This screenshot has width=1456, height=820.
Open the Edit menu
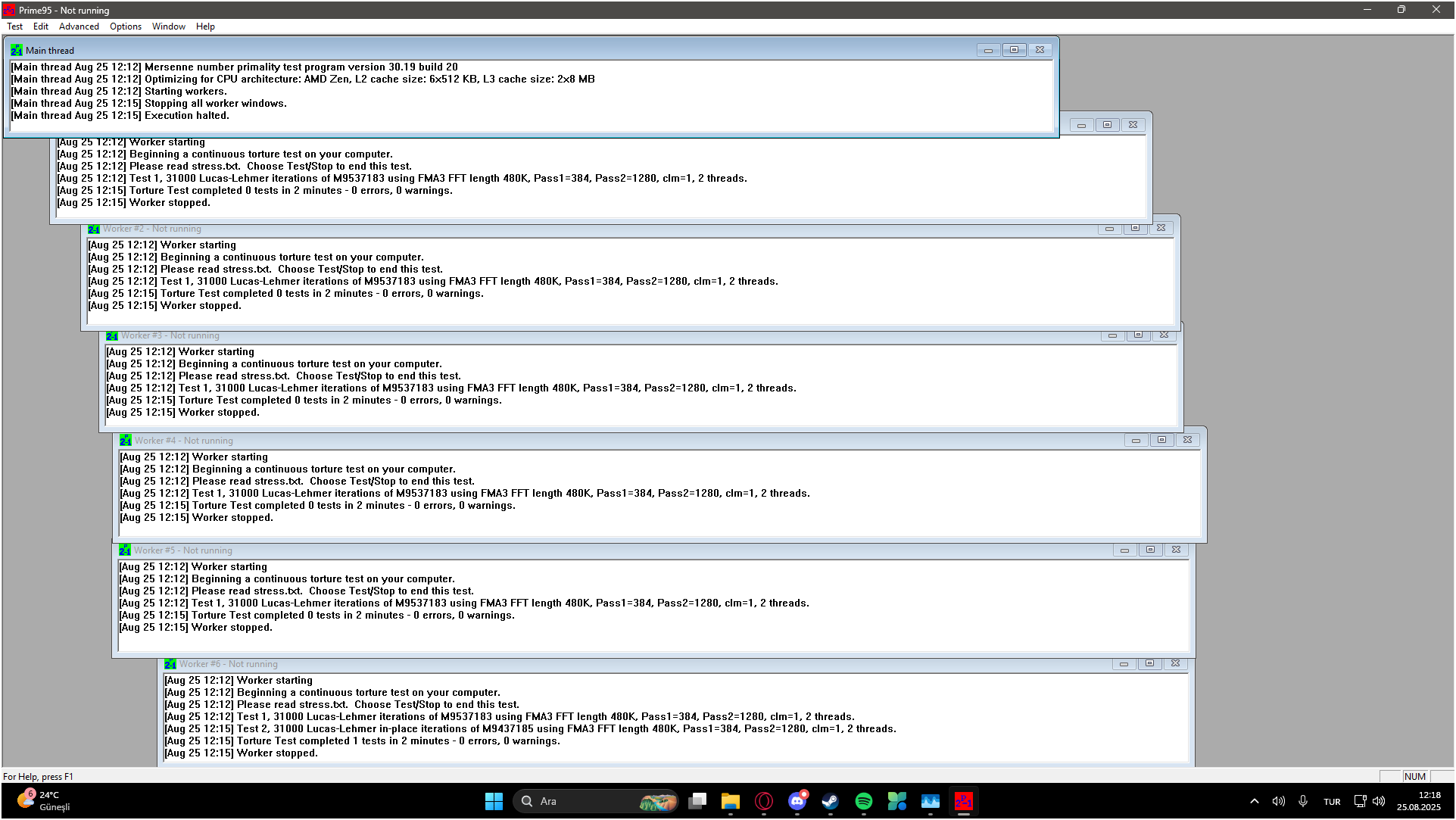pos(41,27)
